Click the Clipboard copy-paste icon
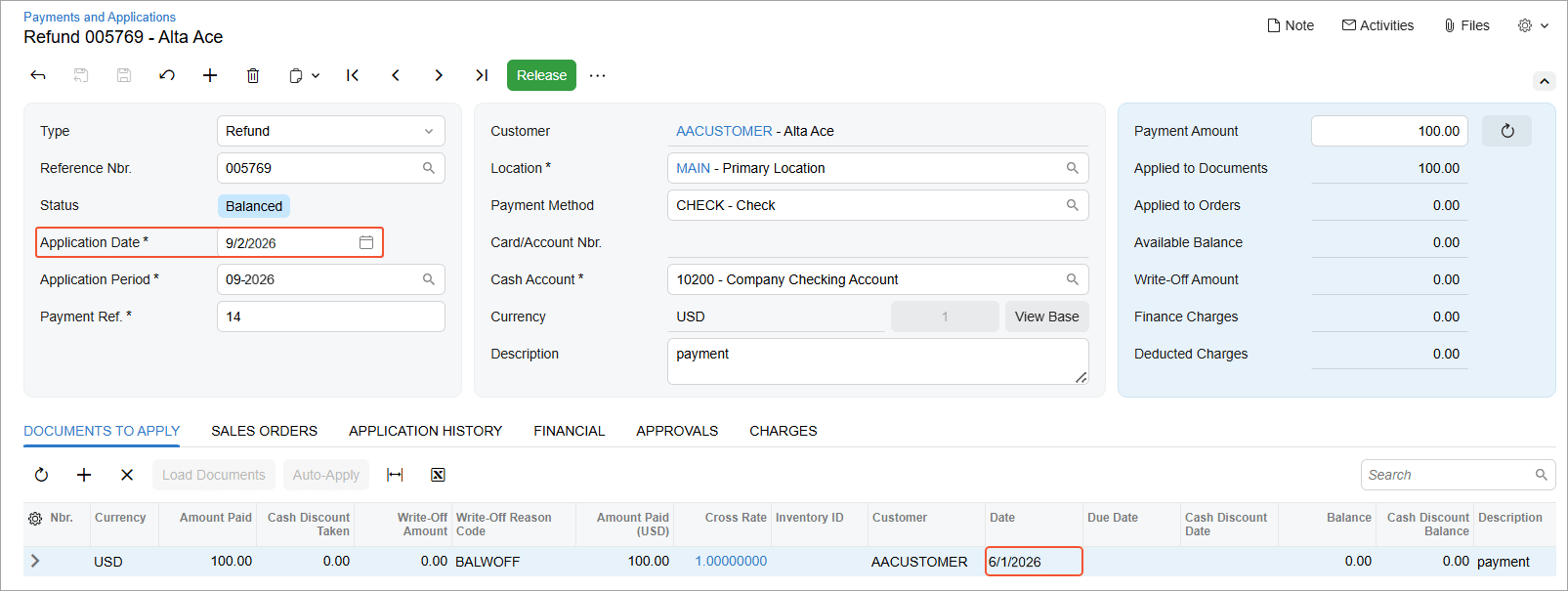The height and width of the screenshot is (591, 1568). click(295, 75)
